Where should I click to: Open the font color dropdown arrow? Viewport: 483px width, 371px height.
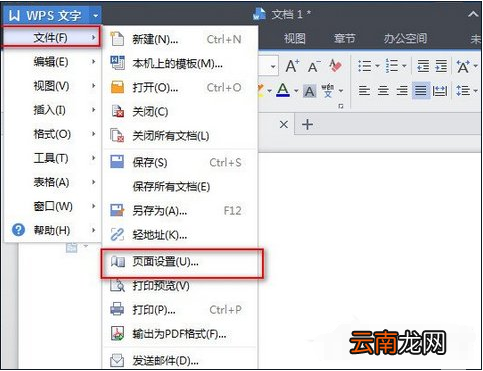(x=296, y=90)
